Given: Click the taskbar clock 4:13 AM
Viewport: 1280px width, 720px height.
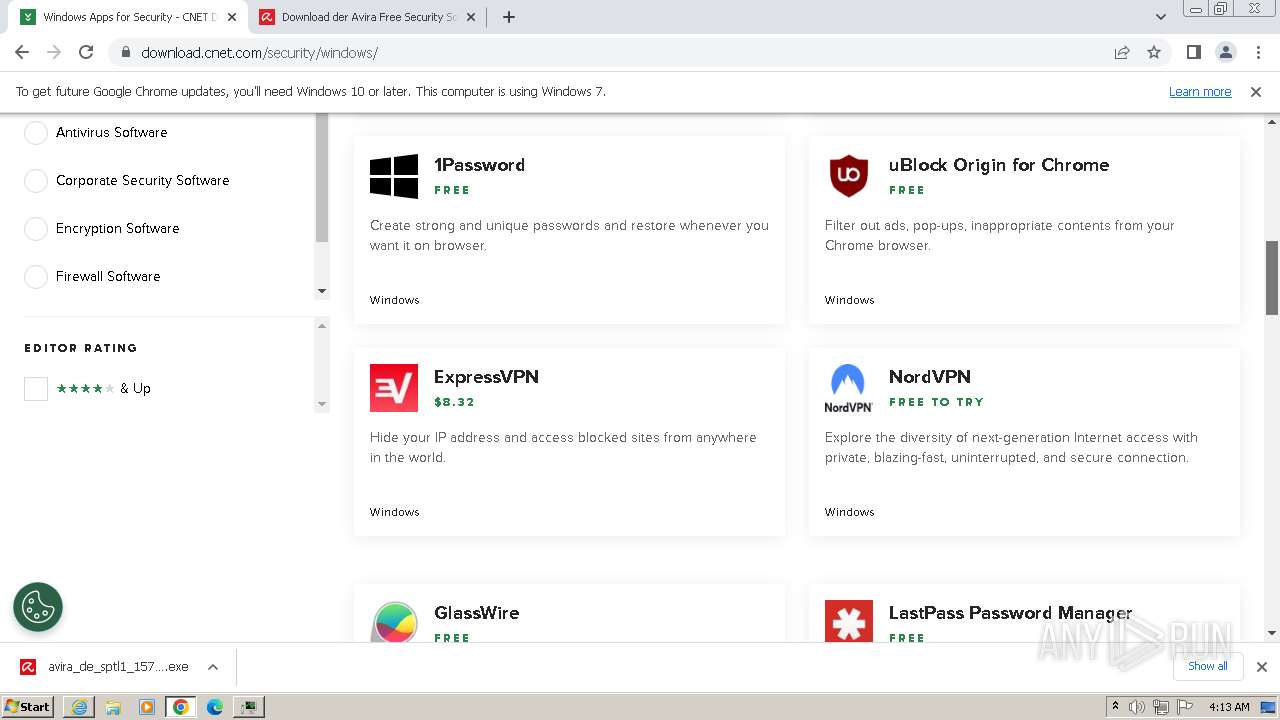Looking at the screenshot, I should (x=1229, y=707).
